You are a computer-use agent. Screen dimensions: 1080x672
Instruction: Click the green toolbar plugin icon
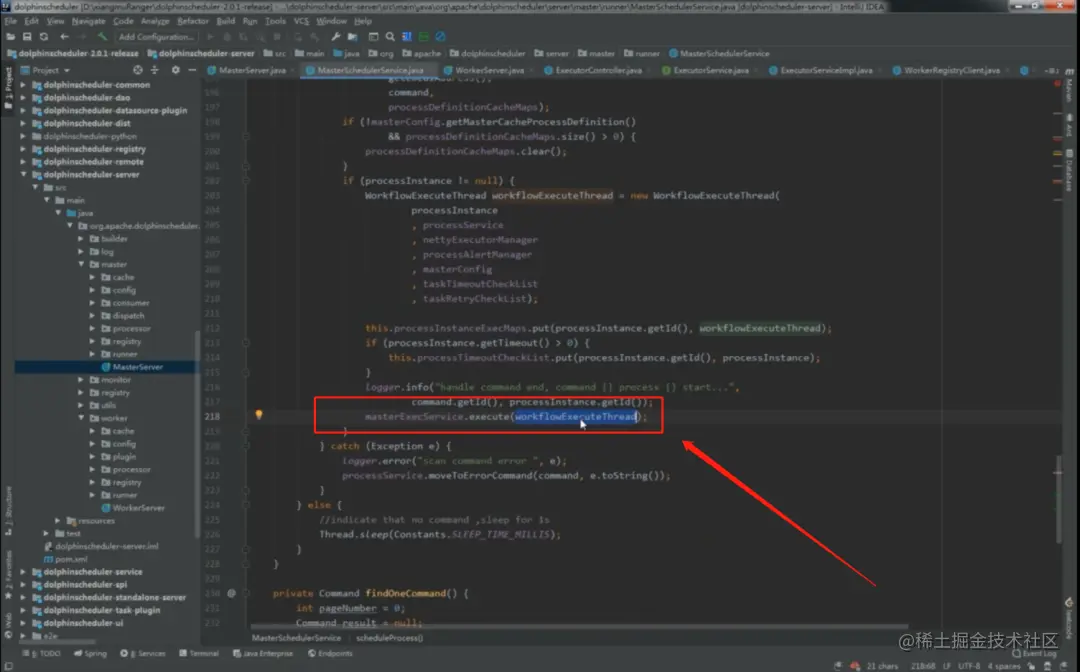click(424, 36)
